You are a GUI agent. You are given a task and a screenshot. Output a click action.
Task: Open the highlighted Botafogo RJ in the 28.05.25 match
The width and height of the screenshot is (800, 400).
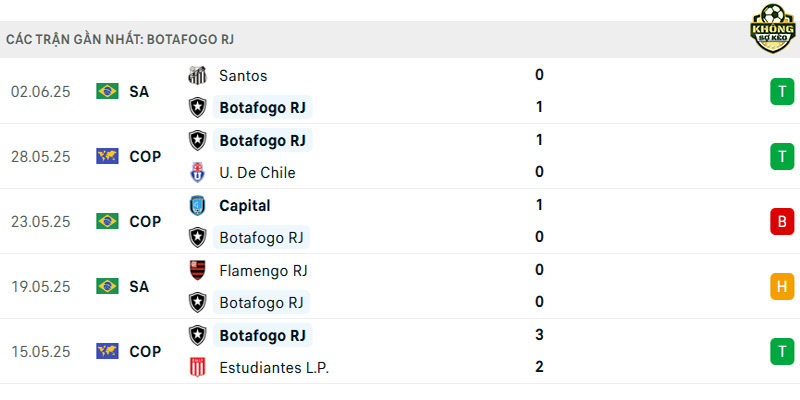tap(262, 140)
